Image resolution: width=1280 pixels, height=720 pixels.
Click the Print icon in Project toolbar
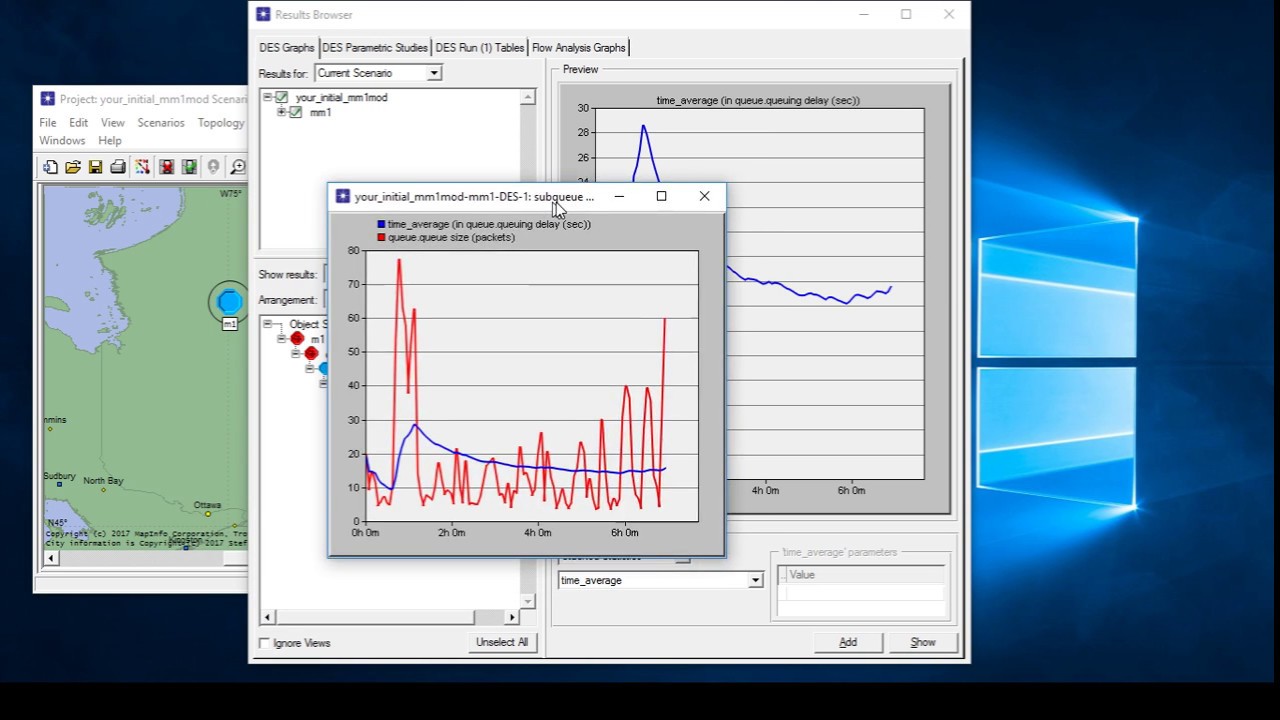[x=118, y=167]
